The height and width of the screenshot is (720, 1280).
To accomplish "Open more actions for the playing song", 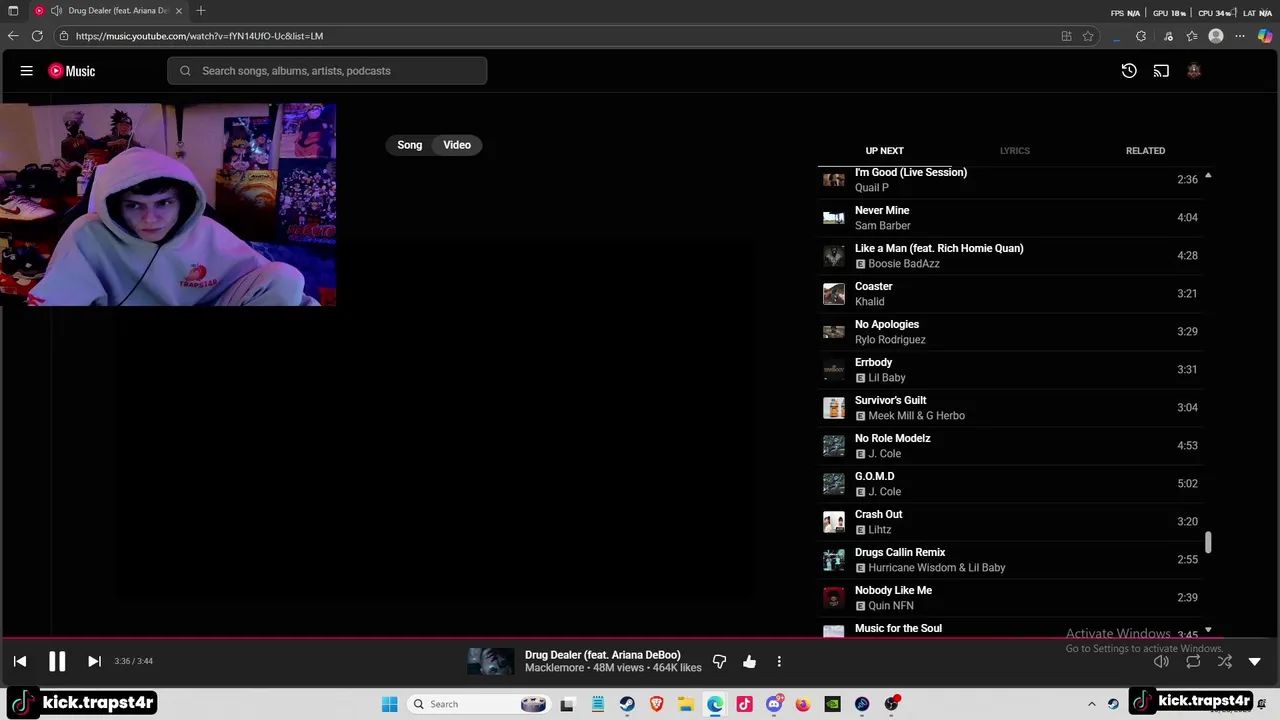I will [779, 661].
